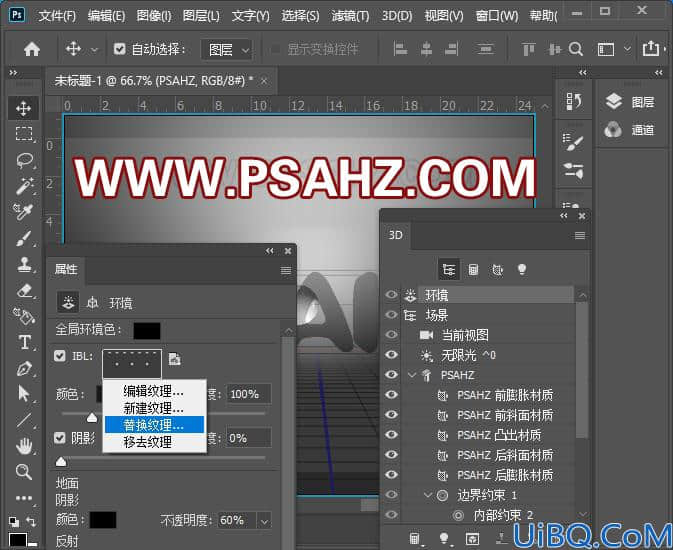Collapse the PSAHZ mesh tree node
The image size is (673, 550).
412,375
